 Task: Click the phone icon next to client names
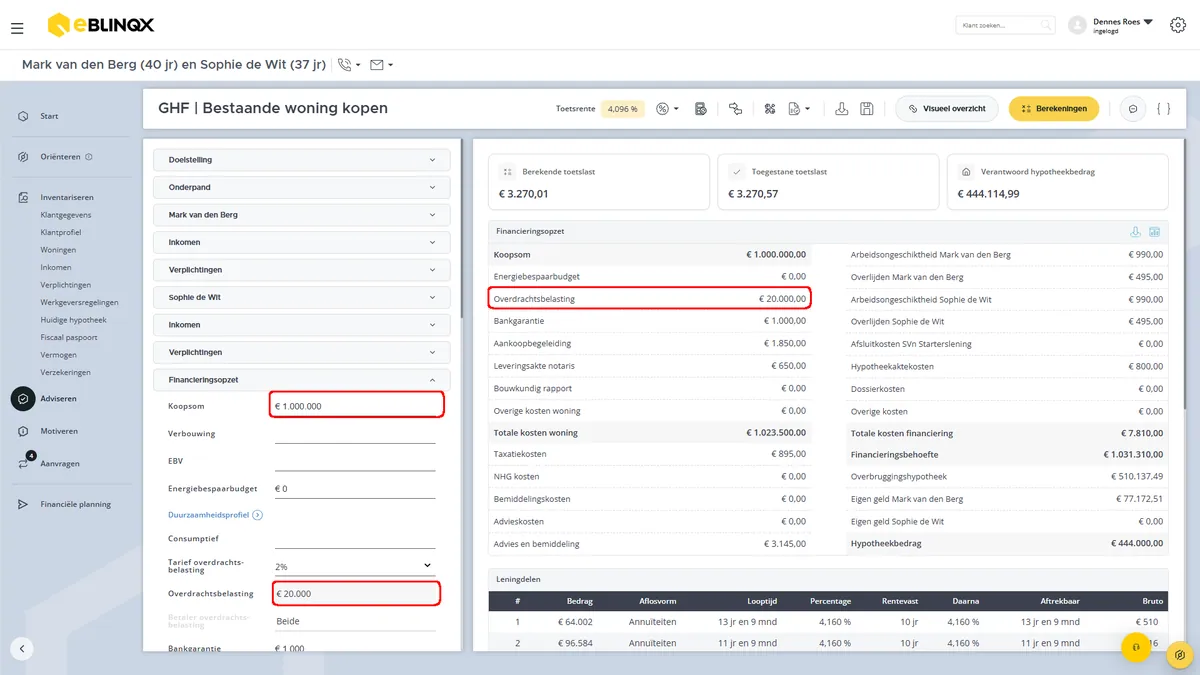pyautogui.click(x=349, y=65)
